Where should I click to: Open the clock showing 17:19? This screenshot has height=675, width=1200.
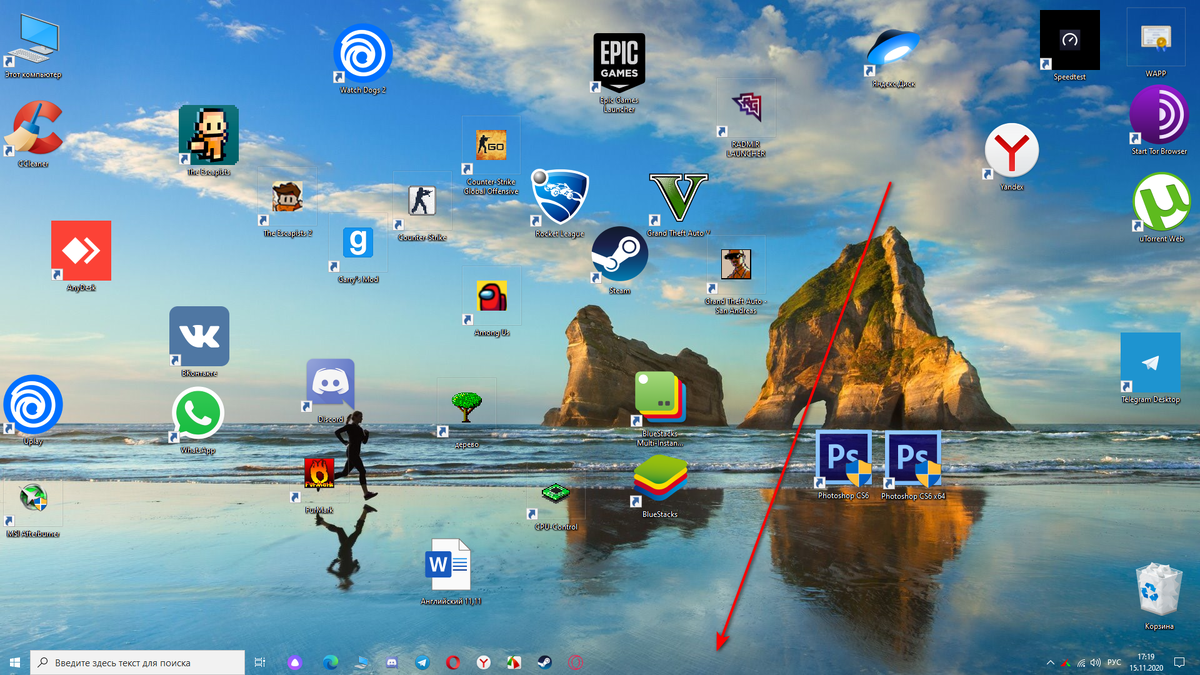(x=1147, y=662)
